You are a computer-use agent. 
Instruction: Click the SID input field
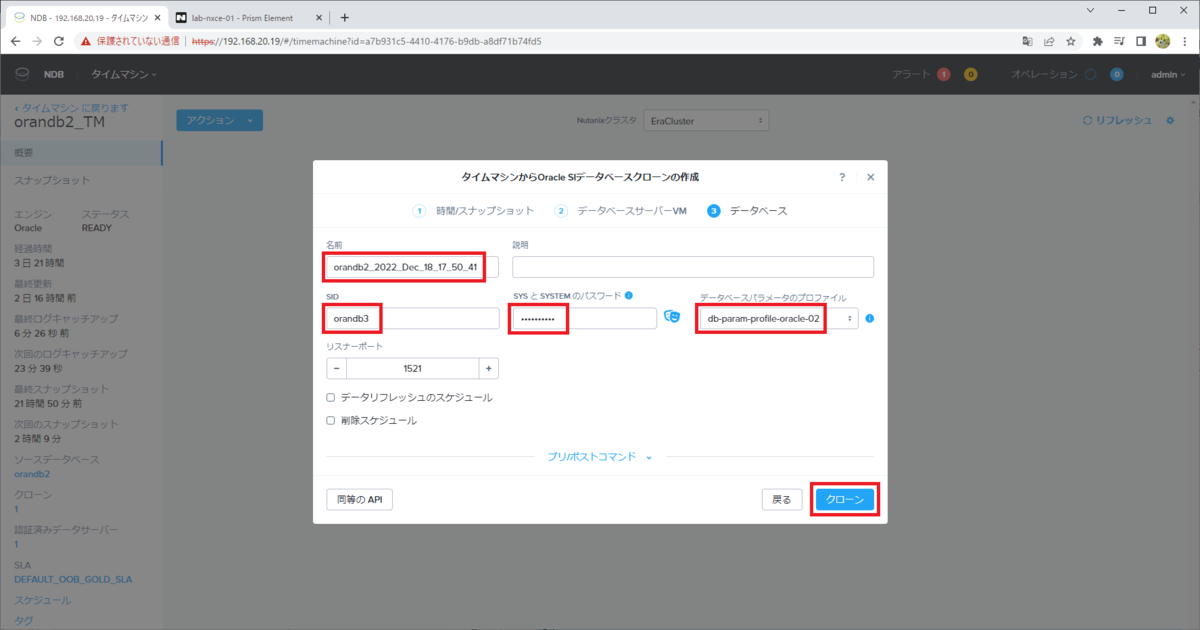click(412, 318)
